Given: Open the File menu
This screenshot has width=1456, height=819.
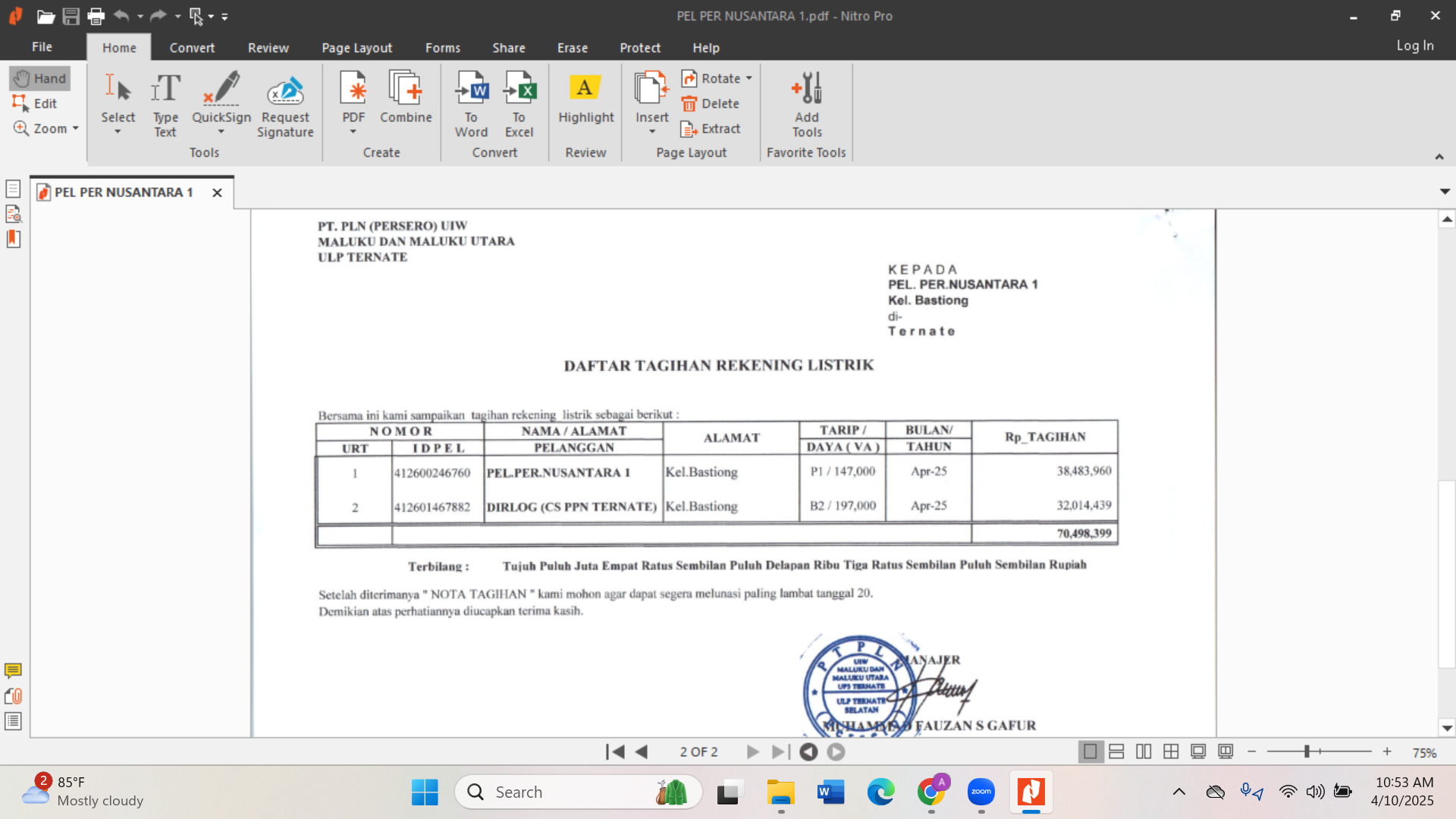Looking at the screenshot, I should [x=42, y=46].
